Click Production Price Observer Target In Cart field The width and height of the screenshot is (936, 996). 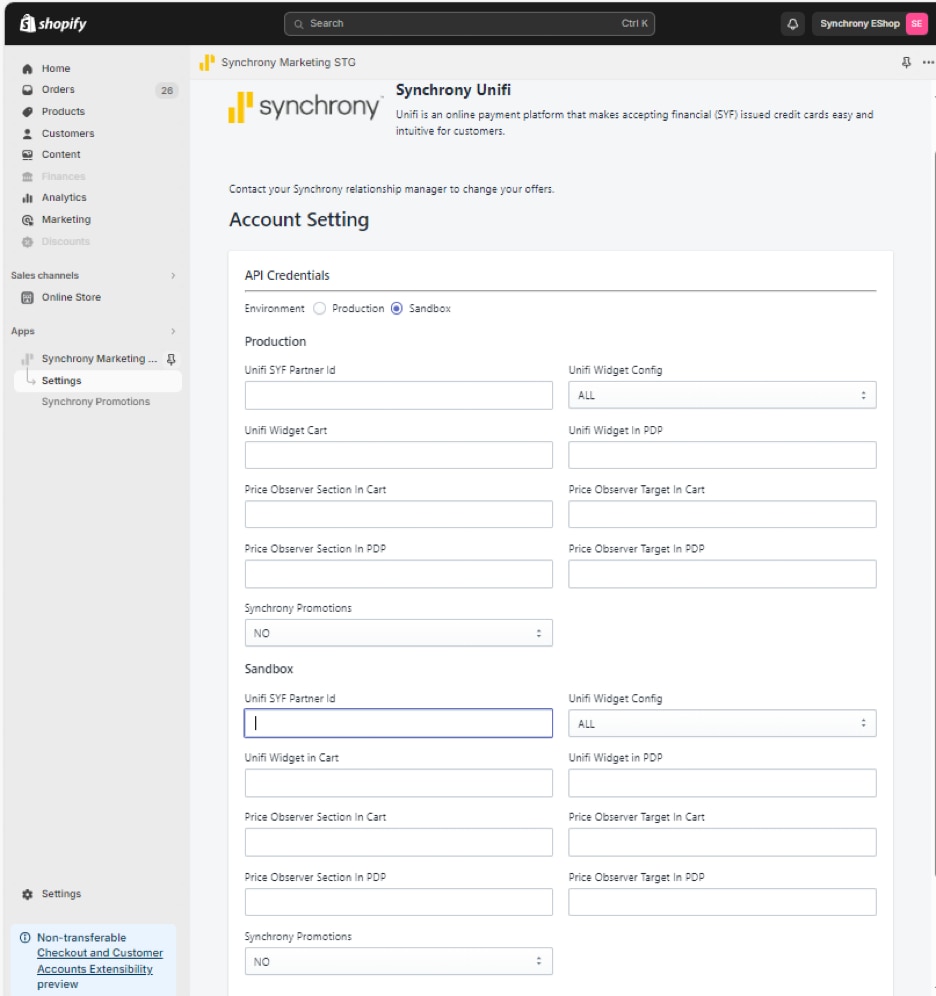(722, 514)
